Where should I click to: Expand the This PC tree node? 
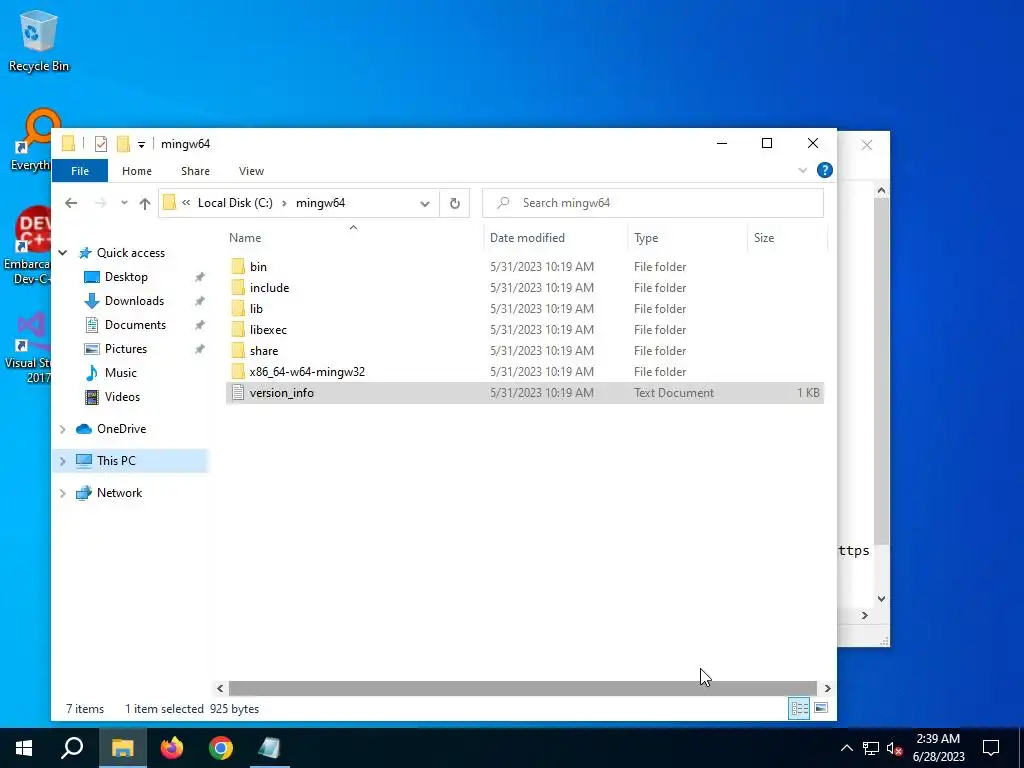click(63, 461)
